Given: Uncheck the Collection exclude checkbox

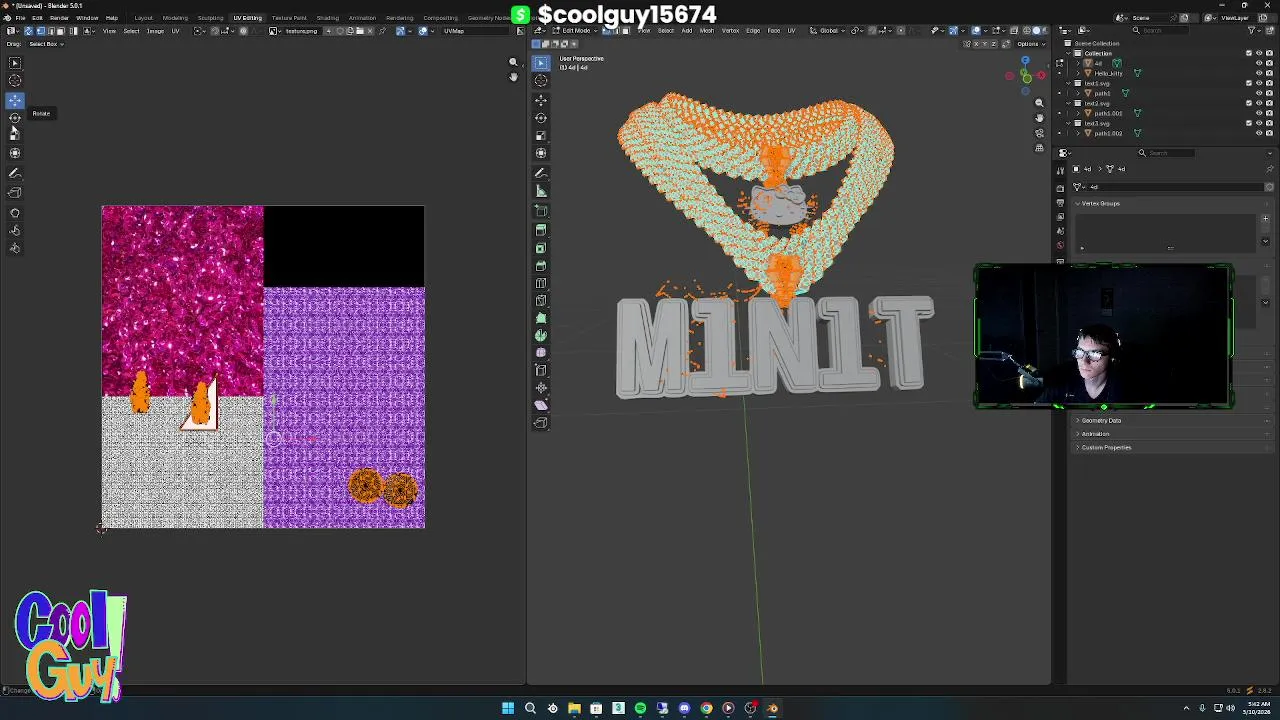Looking at the screenshot, I should click(1249, 53).
